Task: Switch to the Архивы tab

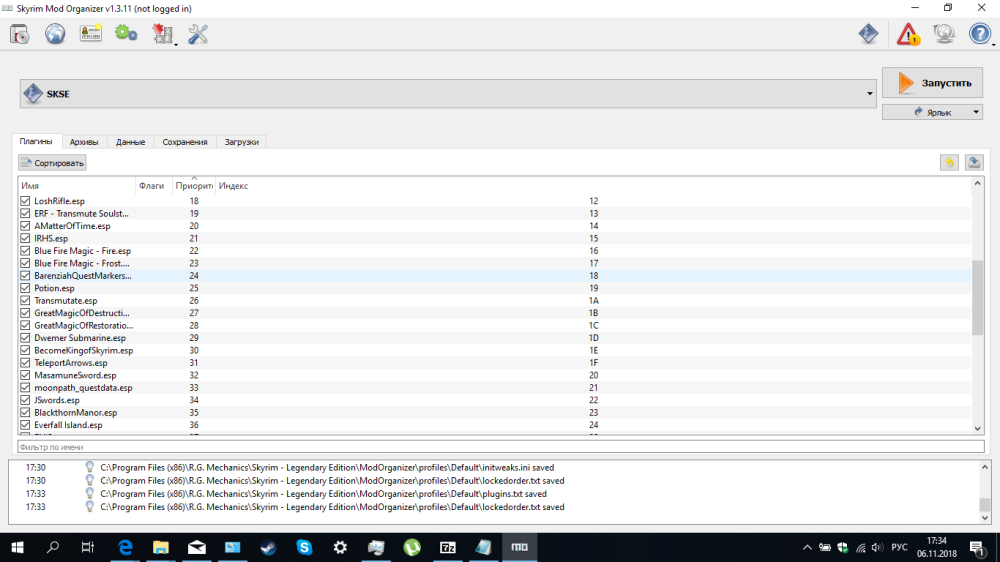Action: pos(84,142)
